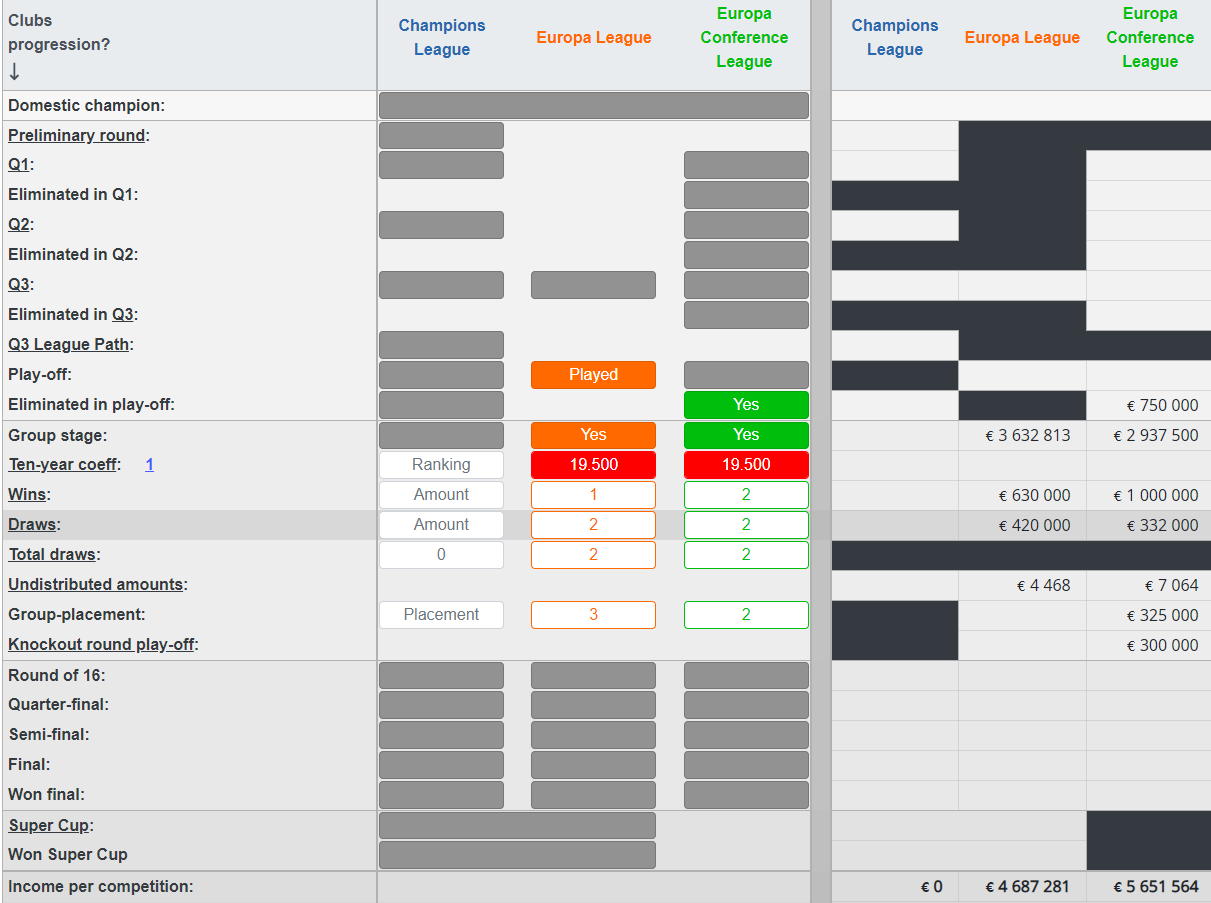Viewport: 1211px width, 903px height.
Task: Open the Knockout round play-off link
Action: pyautogui.click(x=101, y=645)
